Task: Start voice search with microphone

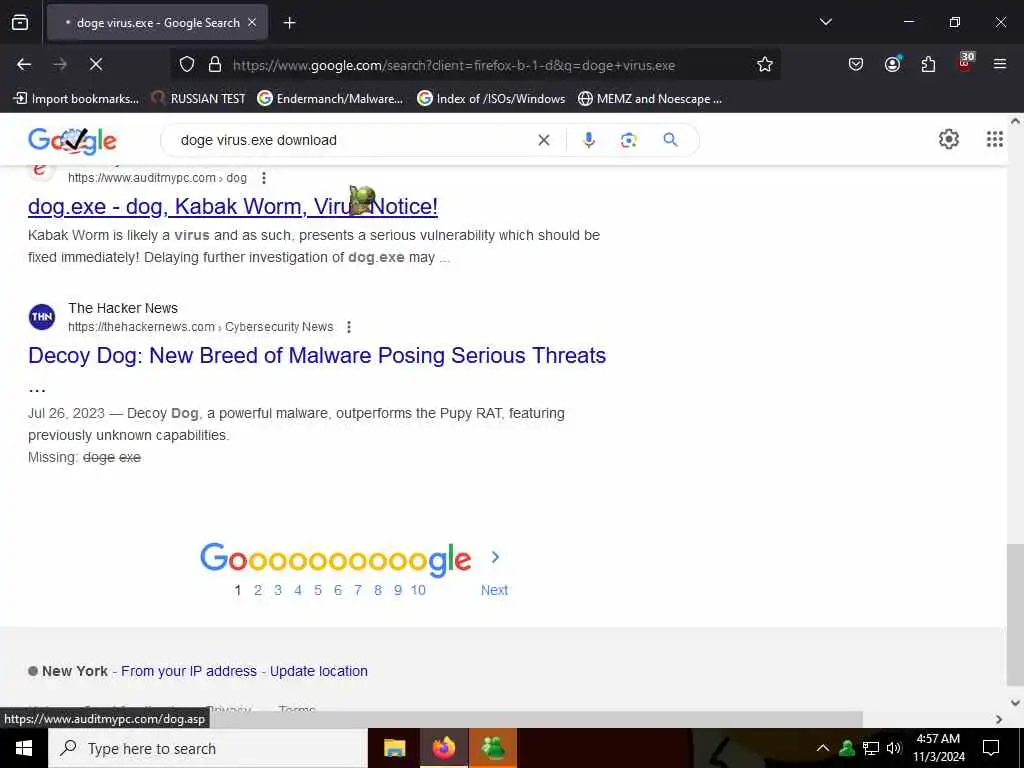Action: tap(588, 140)
